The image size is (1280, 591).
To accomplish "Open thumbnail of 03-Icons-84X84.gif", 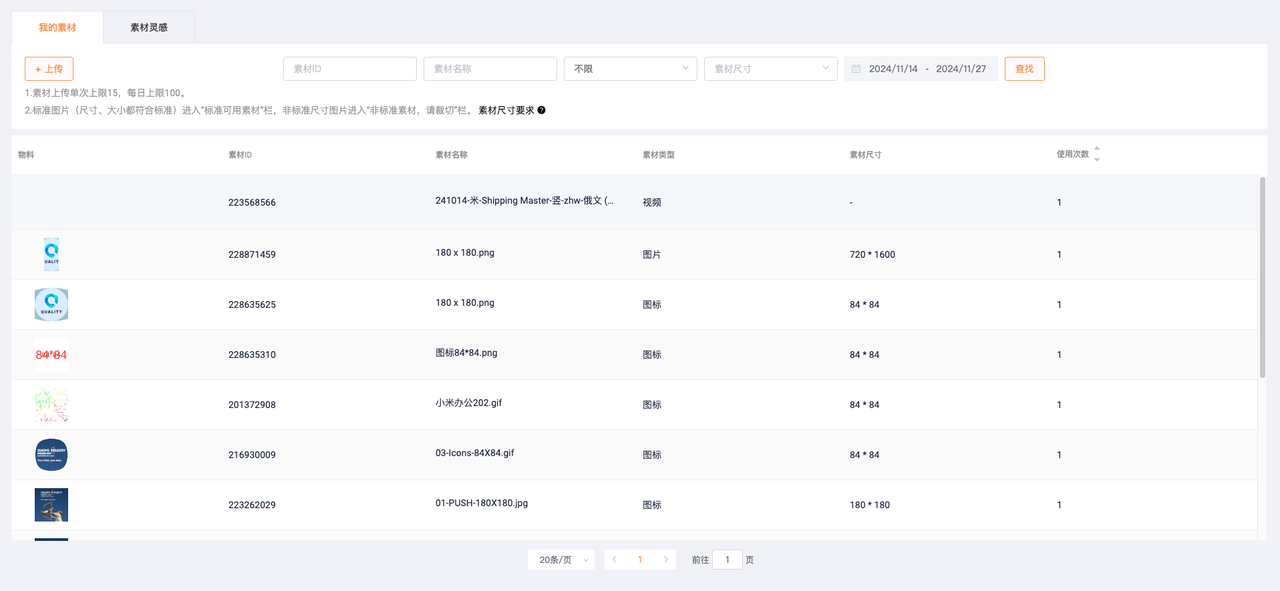I will pyautogui.click(x=51, y=455).
